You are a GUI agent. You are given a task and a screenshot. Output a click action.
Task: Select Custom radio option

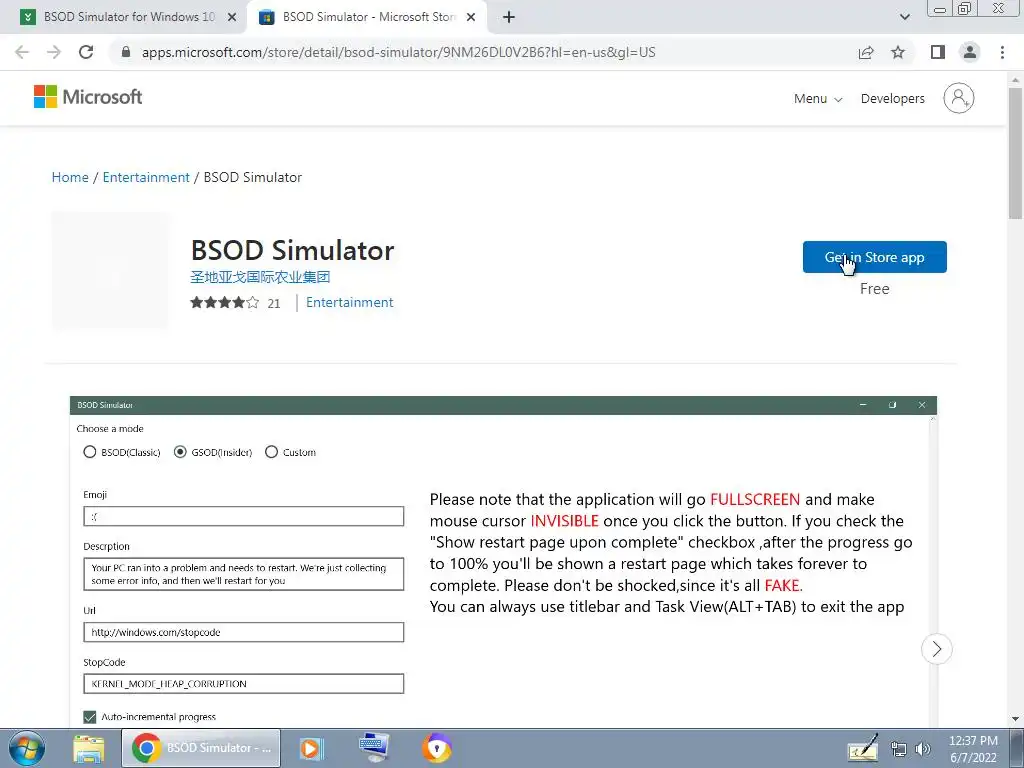272,452
